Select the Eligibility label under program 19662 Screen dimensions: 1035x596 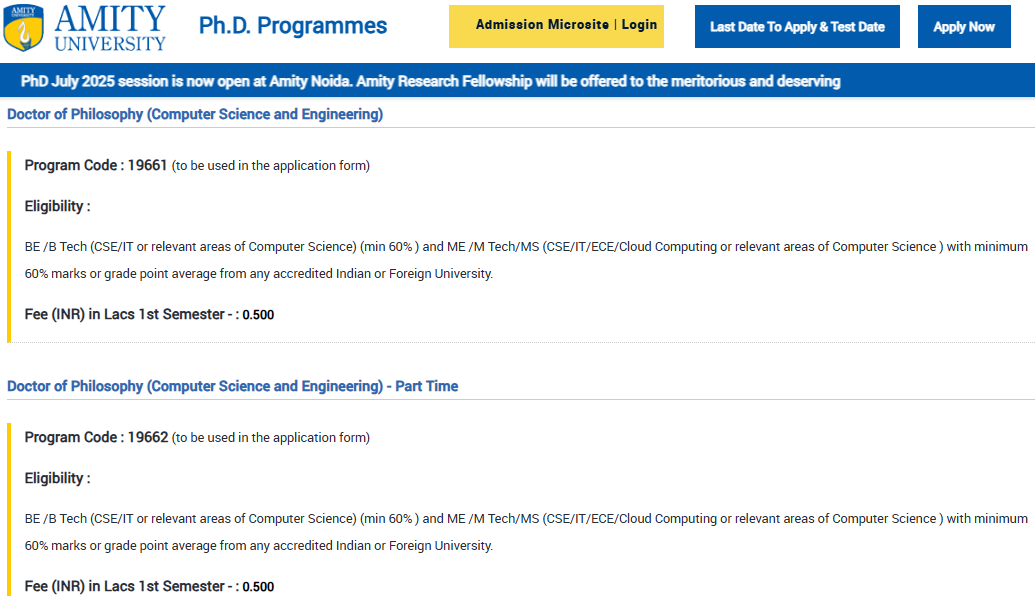pyautogui.click(x=57, y=478)
